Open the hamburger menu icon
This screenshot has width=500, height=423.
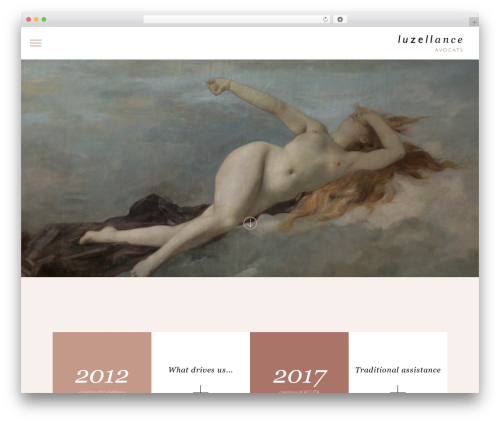(36, 43)
